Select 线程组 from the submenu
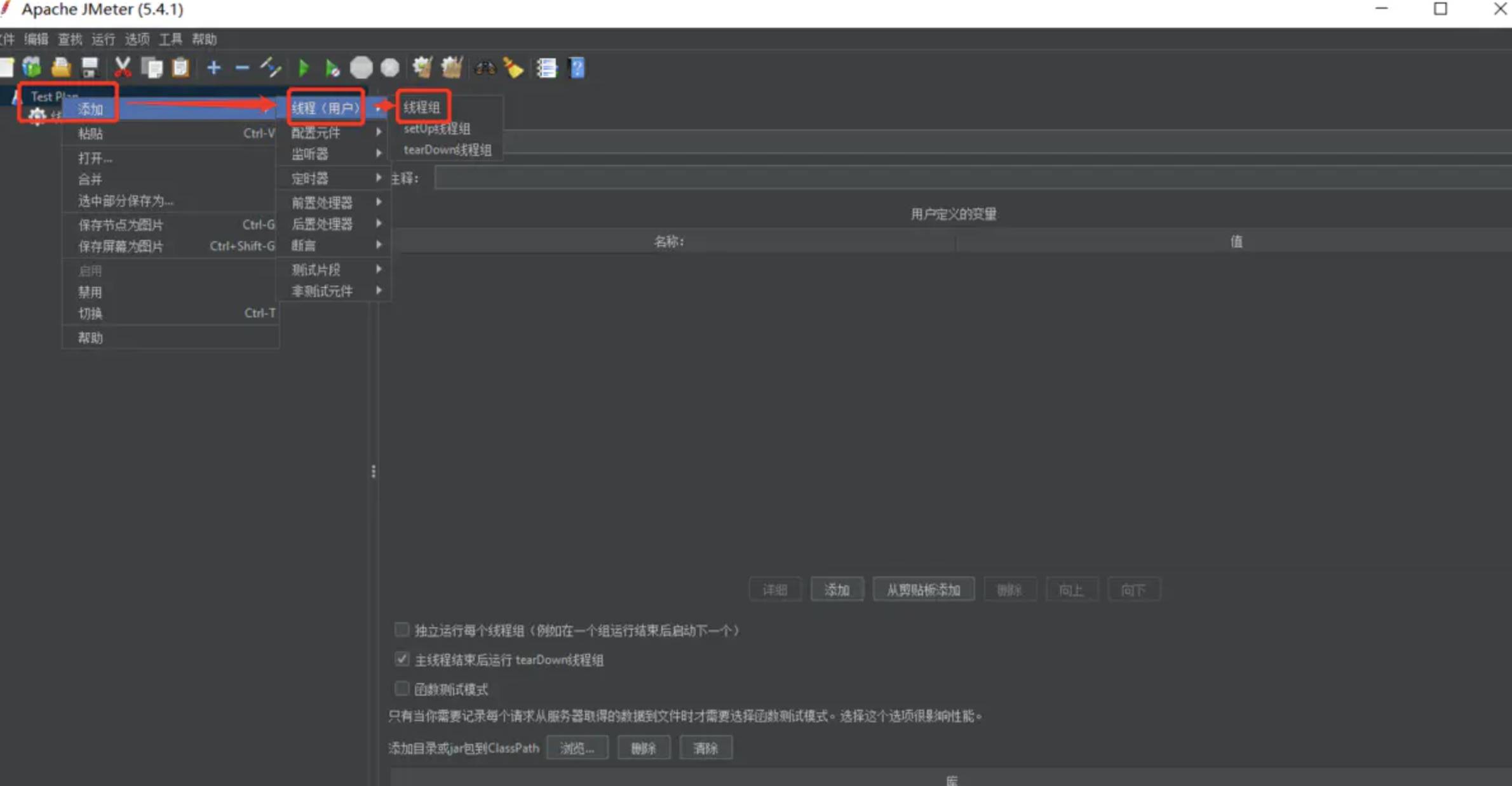This screenshot has height=786, width=1512. 422,107
